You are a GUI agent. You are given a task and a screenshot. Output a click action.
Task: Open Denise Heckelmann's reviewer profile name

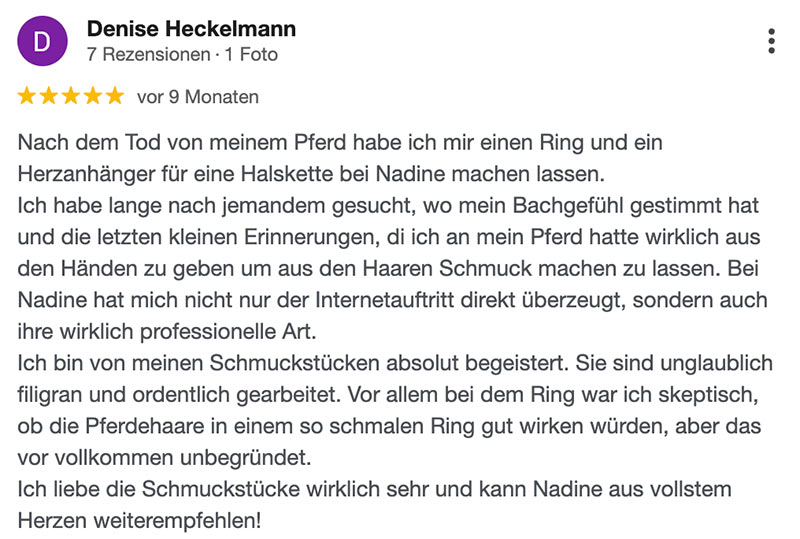pyautogui.click(x=191, y=29)
